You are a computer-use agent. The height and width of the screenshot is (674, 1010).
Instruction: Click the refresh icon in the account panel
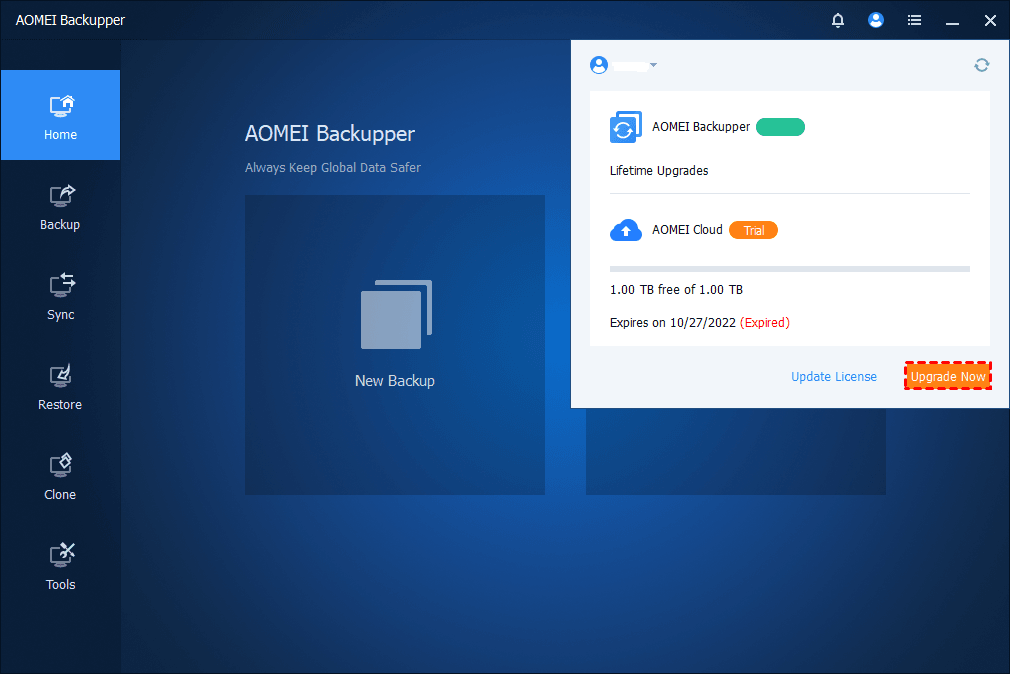[x=981, y=65]
